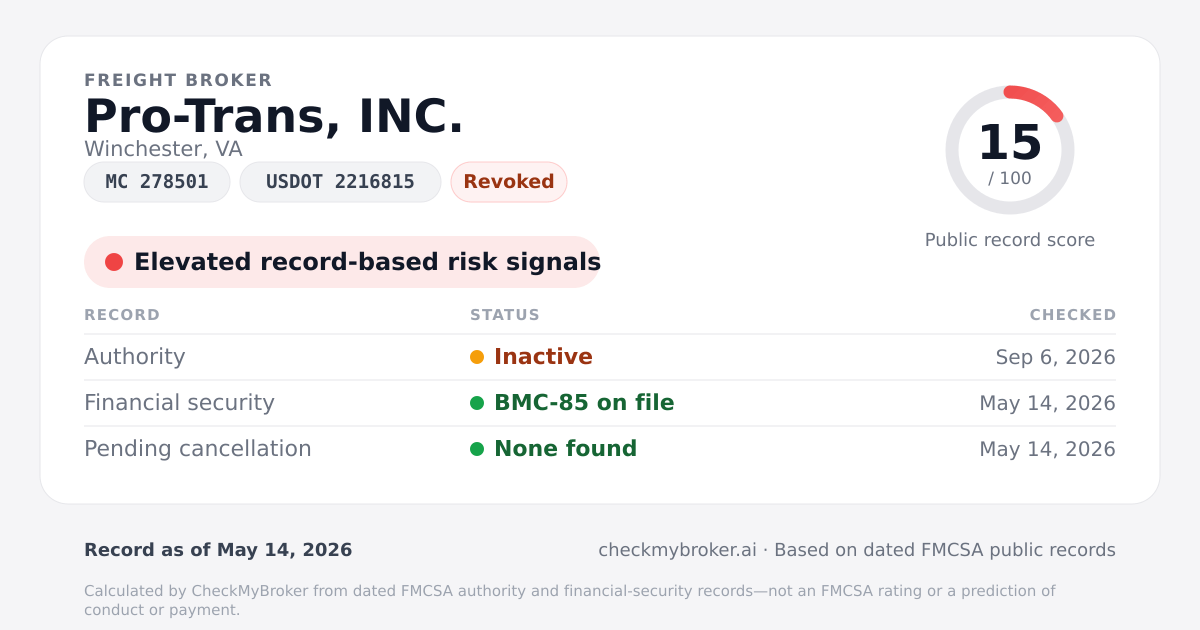1200x630 pixels.
Task: Click the Record as of May 14, 2026 text
Action: [218, 550]
